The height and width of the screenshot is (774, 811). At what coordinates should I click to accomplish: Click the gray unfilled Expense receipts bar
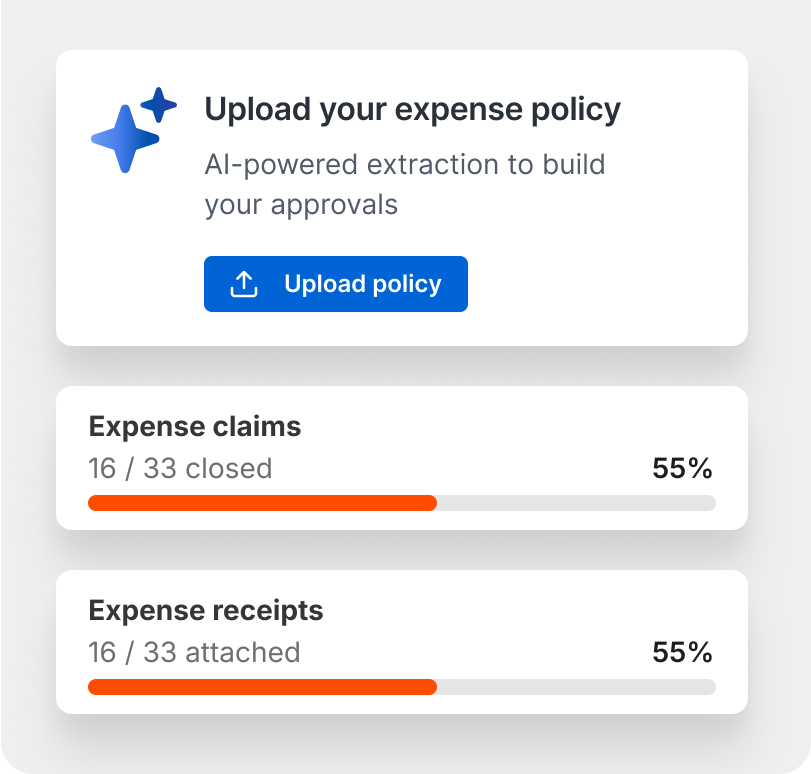coord(576,687)
